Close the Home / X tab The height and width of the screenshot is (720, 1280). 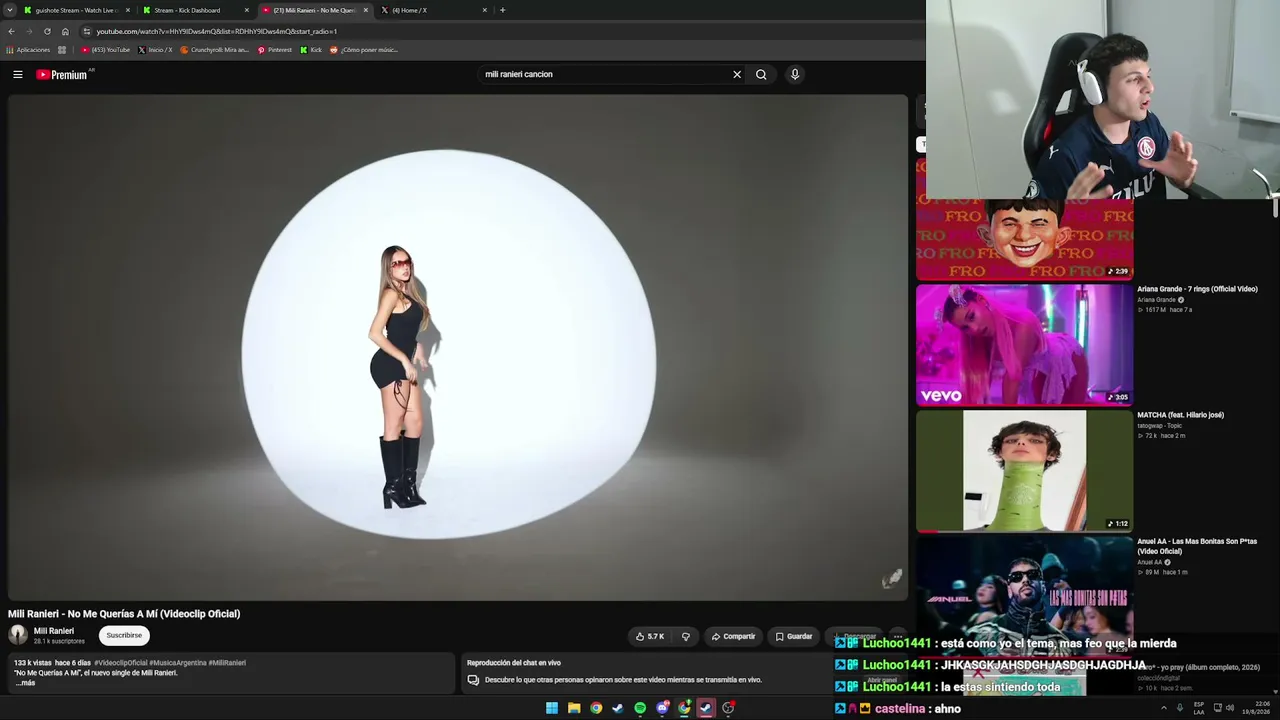[485, 10]
